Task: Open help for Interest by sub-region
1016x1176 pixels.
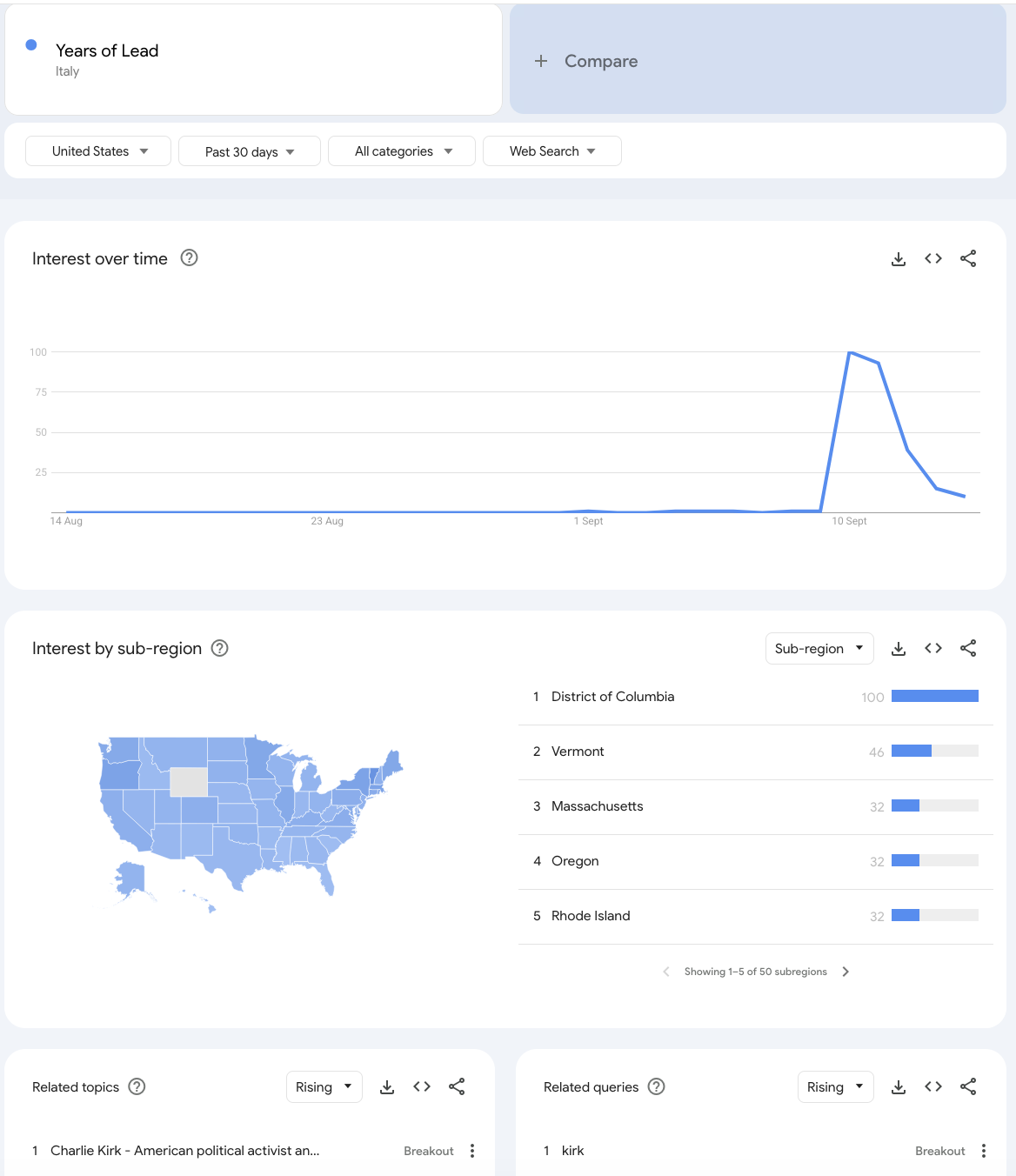Action: (x=220, y=648)
